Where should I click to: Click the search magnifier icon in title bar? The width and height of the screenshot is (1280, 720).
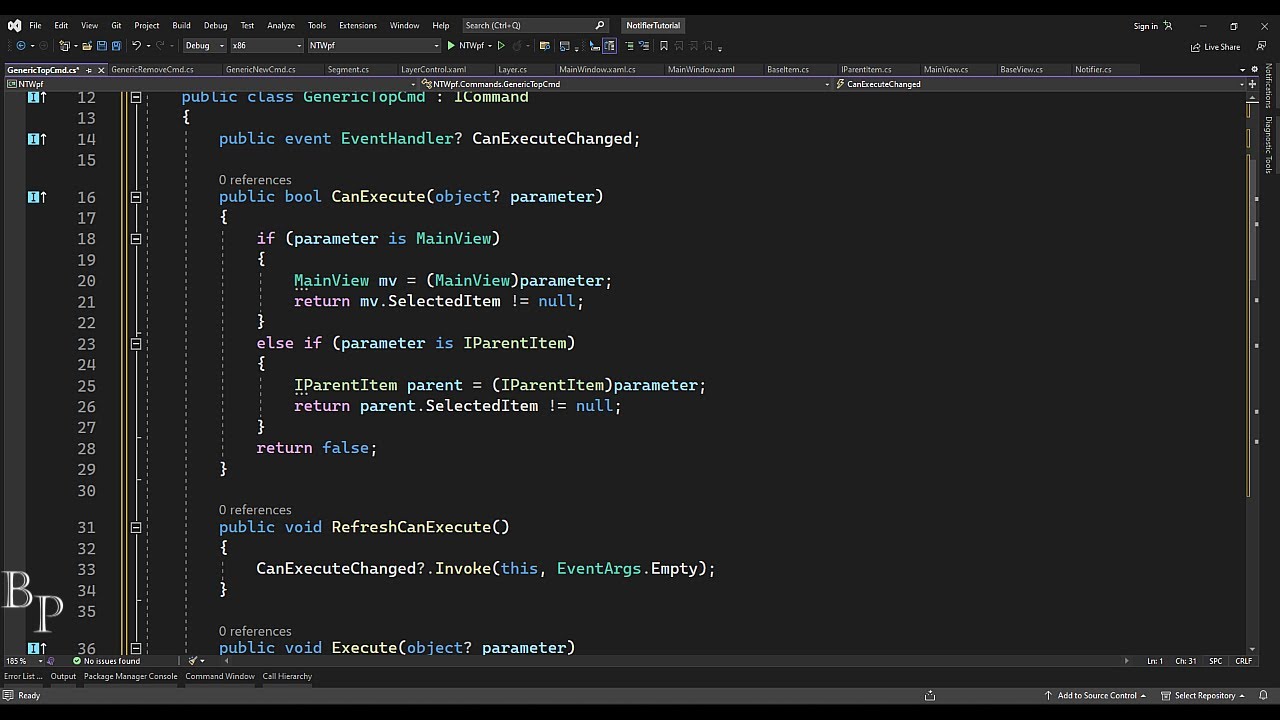point(600,25)
